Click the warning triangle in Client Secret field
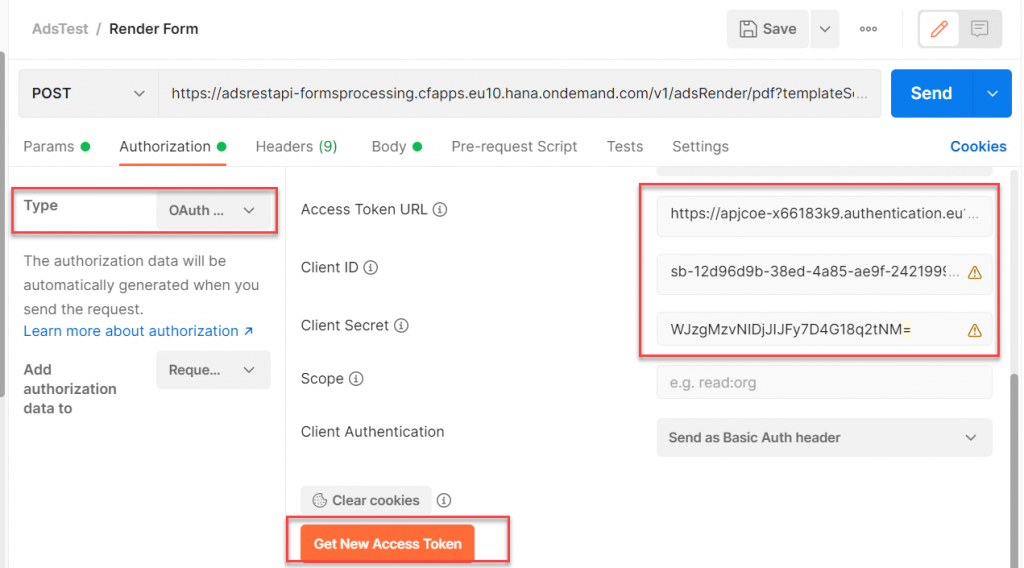 click(x=974, y=330)
